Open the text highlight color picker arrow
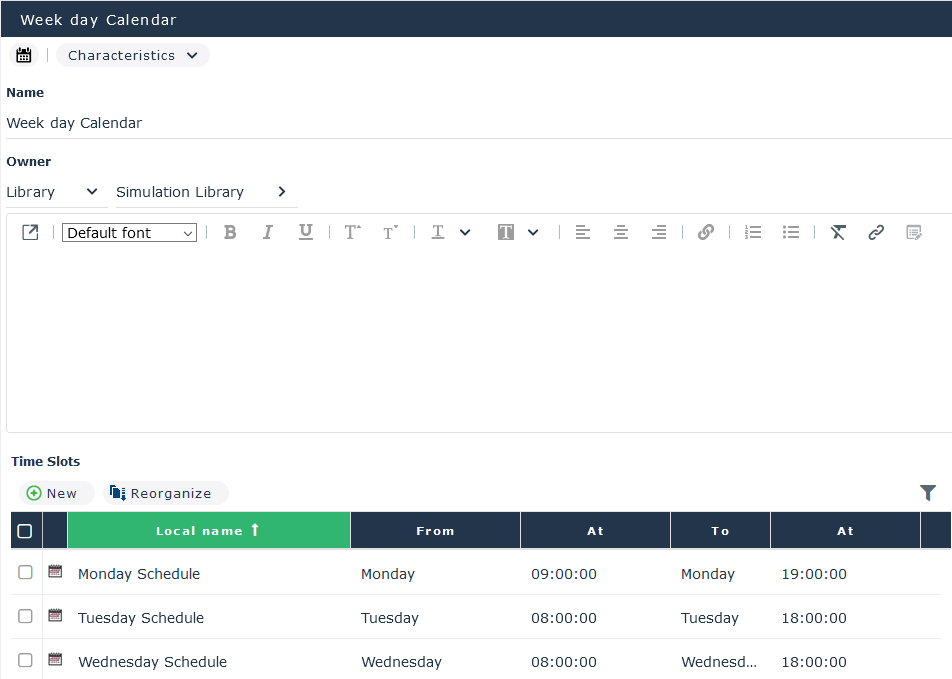Image resolution: width=952 pixels, height=679 pixels. (533, 232)
